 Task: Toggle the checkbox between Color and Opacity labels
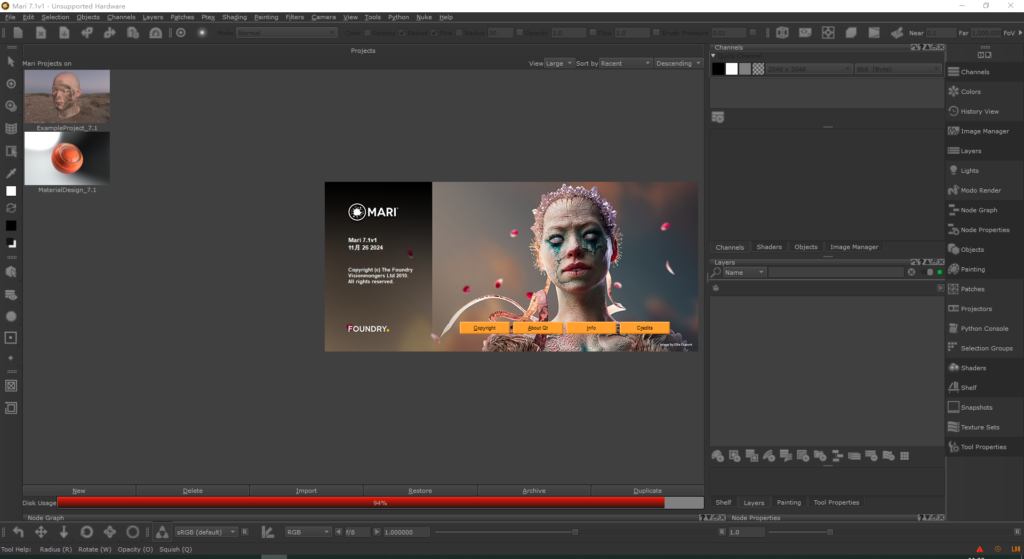pos(367,33)
